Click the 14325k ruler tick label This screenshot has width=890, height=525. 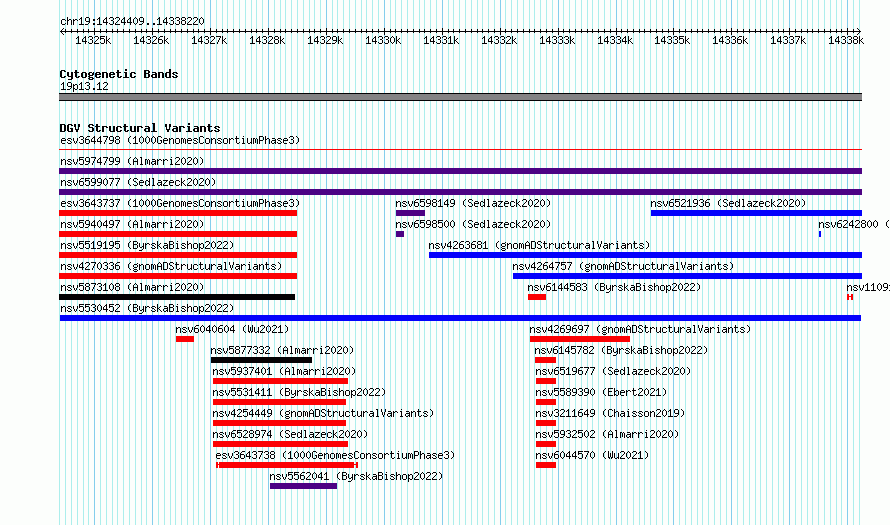[93, 40]
